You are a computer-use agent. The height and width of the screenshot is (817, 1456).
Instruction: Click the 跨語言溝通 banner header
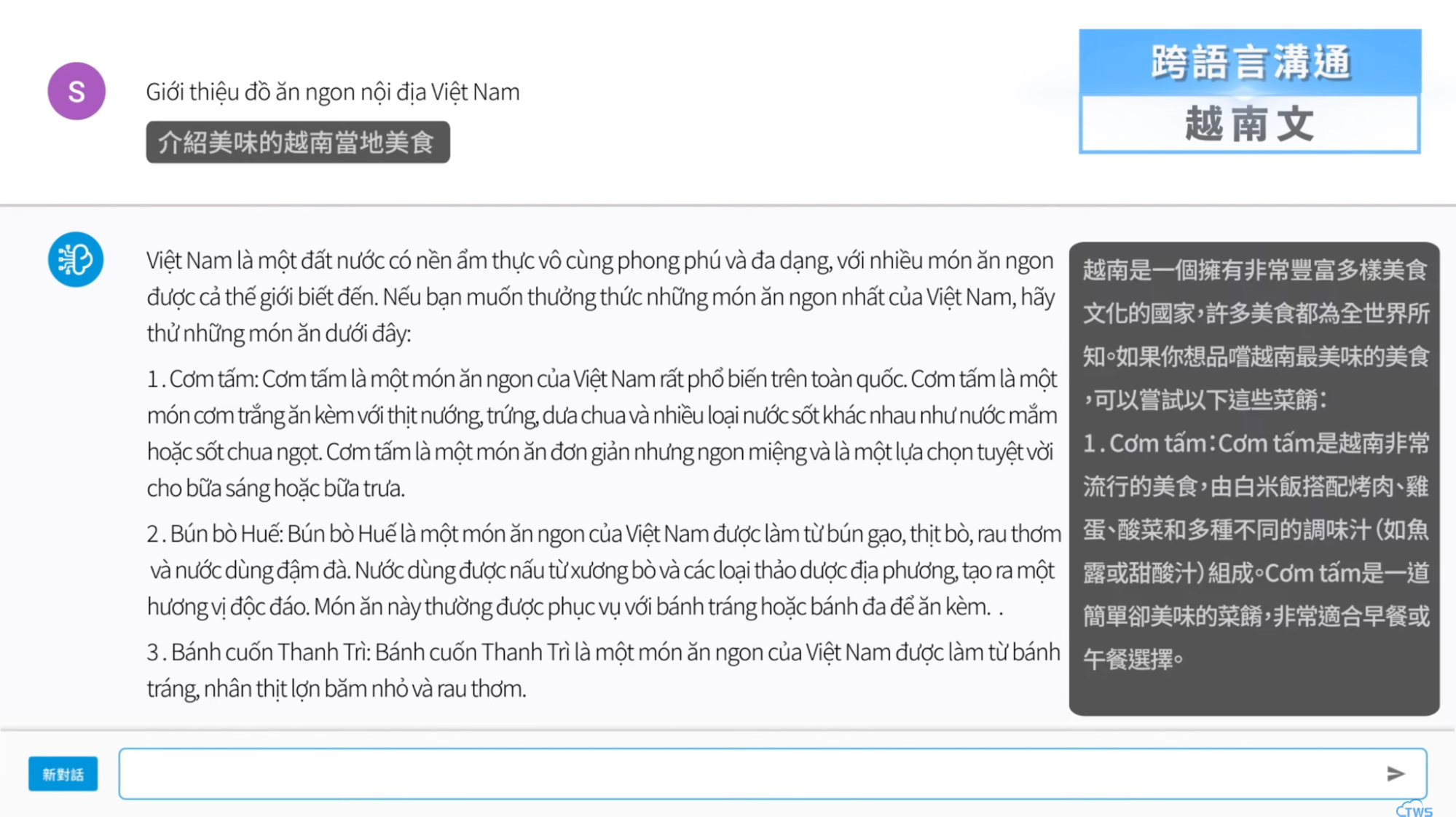pyautogui.click(x=1249, y=62)
